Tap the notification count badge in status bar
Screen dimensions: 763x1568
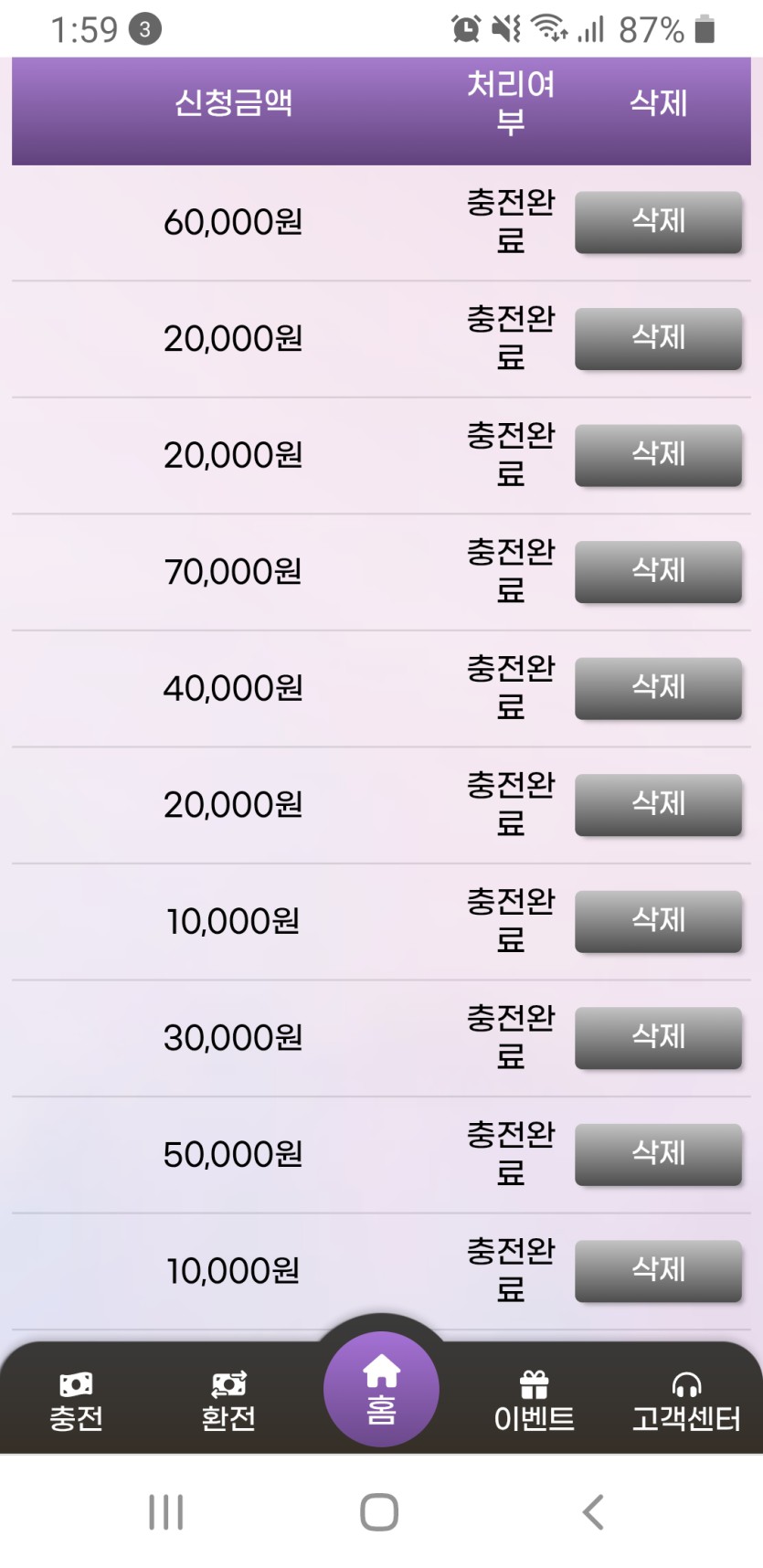(144, 29)
